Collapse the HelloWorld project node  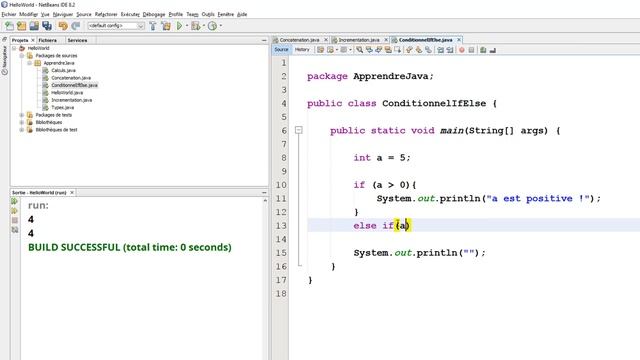[14, 48]
